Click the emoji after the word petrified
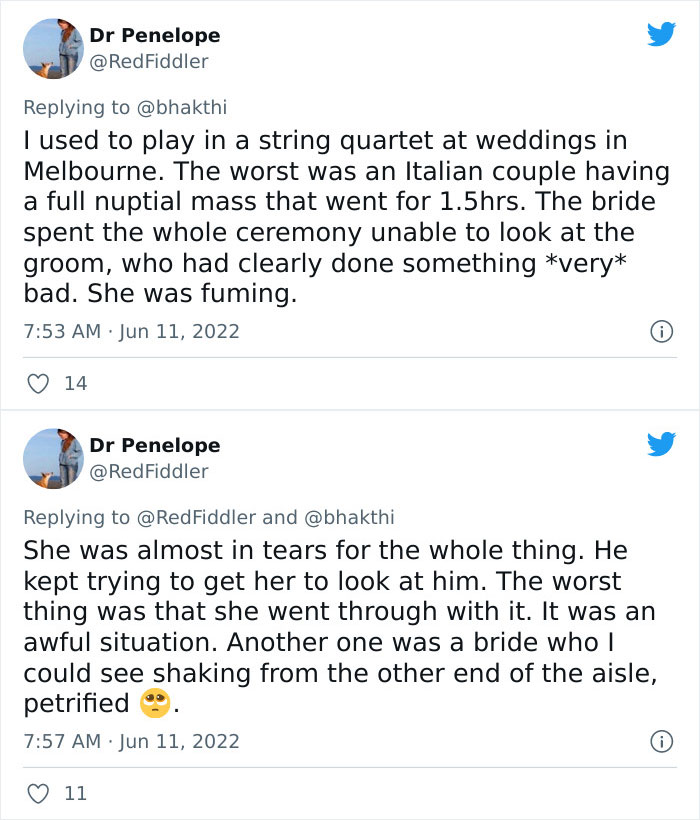Image resolution: width=700 pixels, height=820 pixels. tap(155, 703)
